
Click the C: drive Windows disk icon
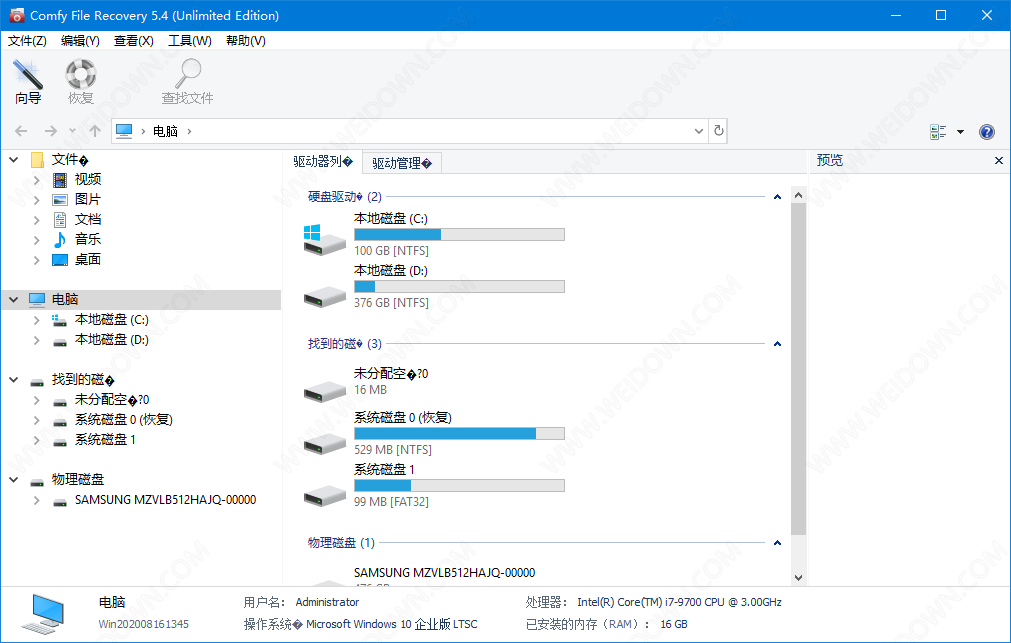(324, 239)
